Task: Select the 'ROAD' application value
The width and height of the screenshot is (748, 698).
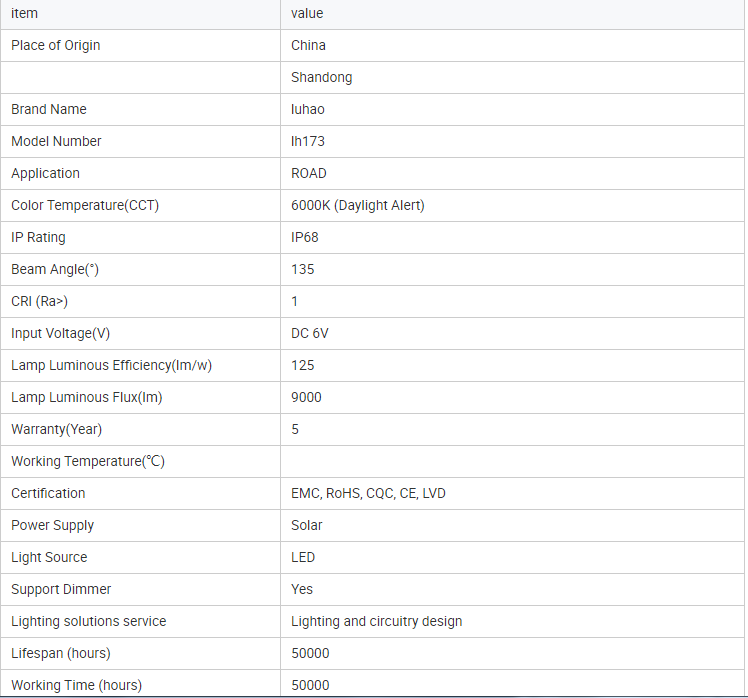Action: (x=308, y=173)
